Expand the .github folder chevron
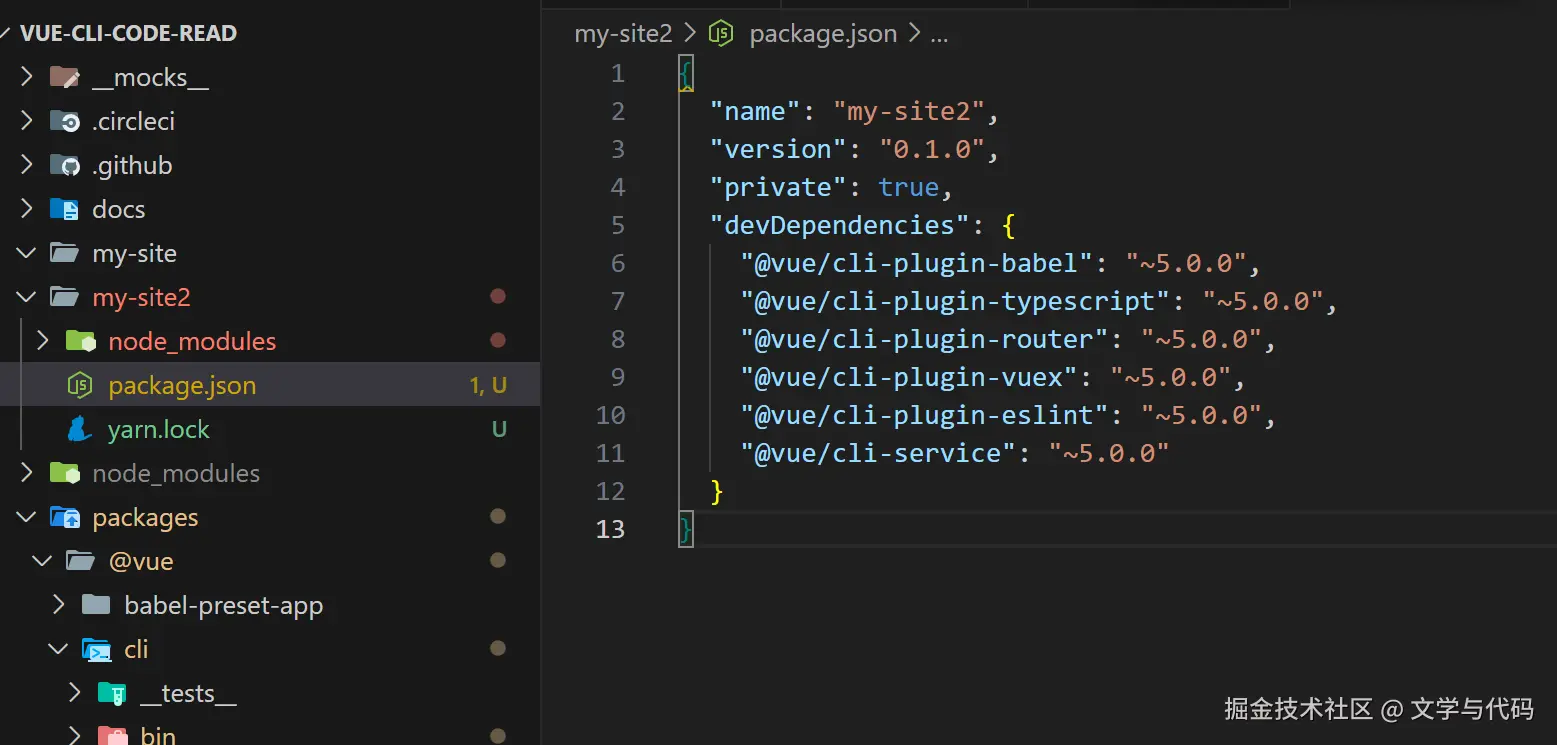1557x745 pixels. (x=27, y=165)
